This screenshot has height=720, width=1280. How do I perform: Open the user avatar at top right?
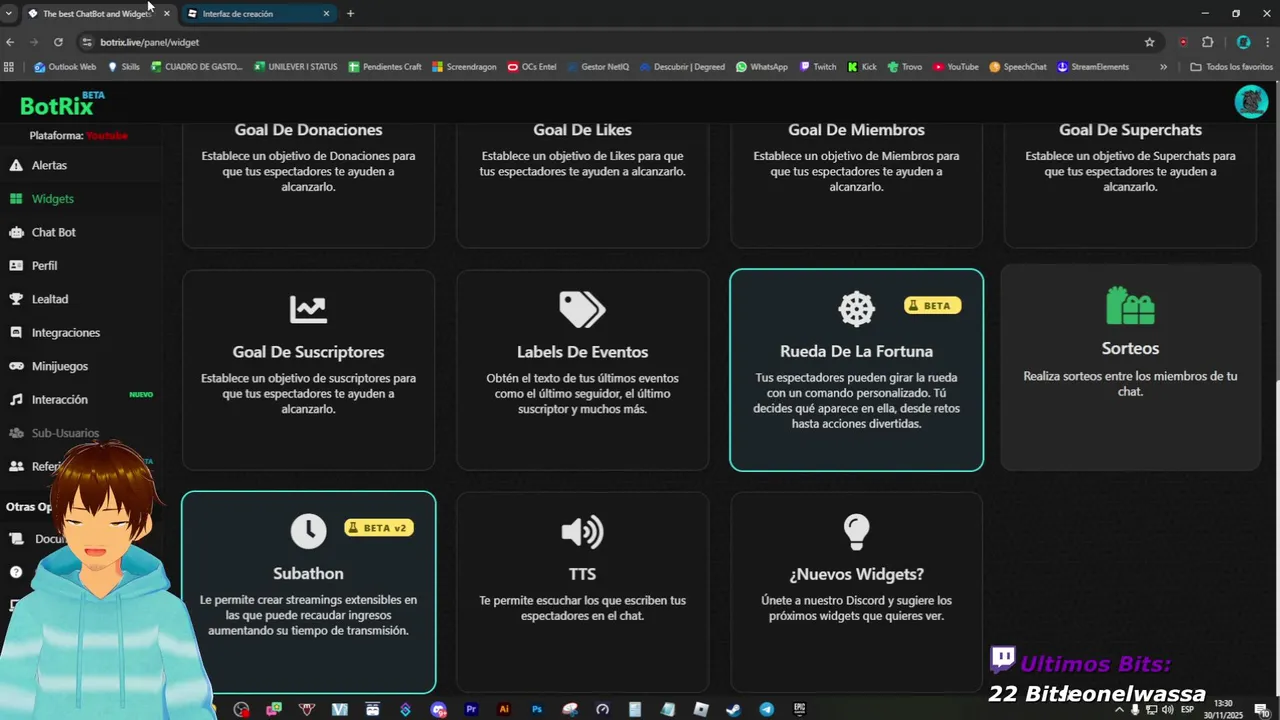point(1251,102)
